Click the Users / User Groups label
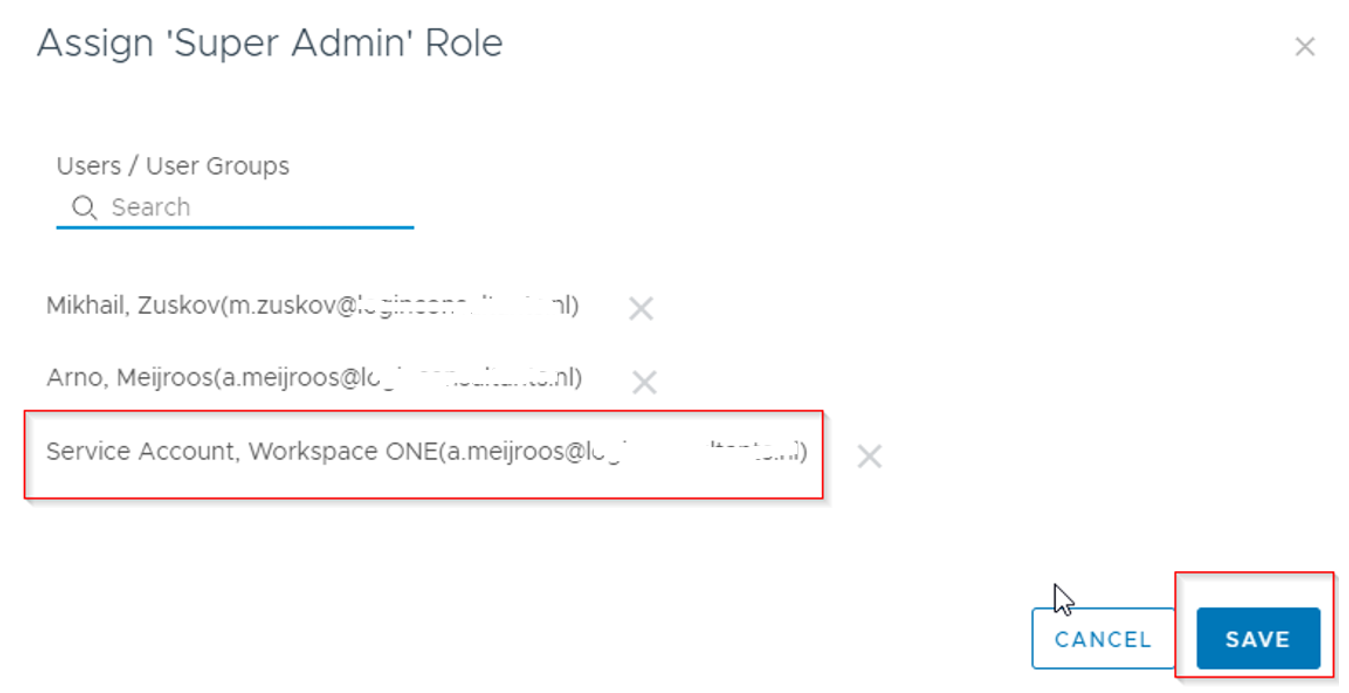Screen dimensions: 1349x693 tap(172, 165)
